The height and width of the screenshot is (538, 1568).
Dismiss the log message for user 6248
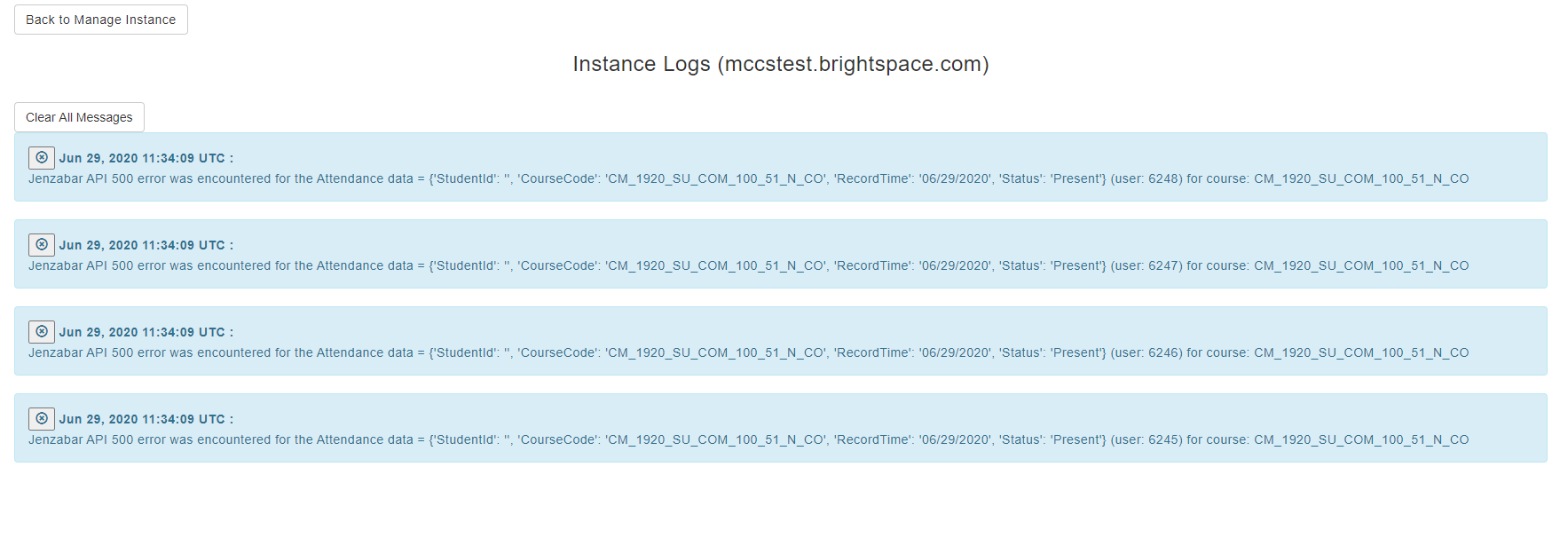[x=42, y=158]
